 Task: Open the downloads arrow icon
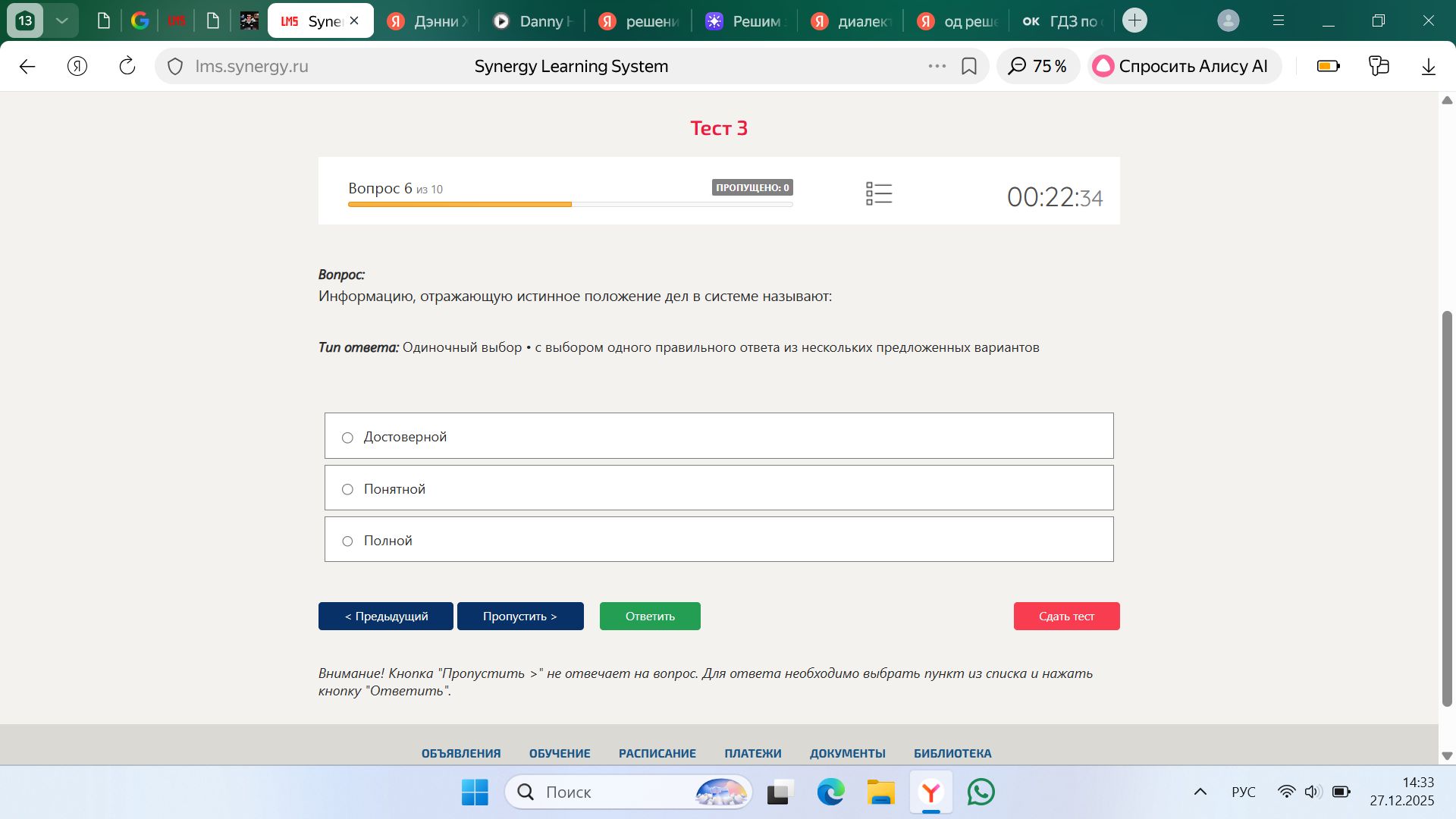click(1429, 66)
